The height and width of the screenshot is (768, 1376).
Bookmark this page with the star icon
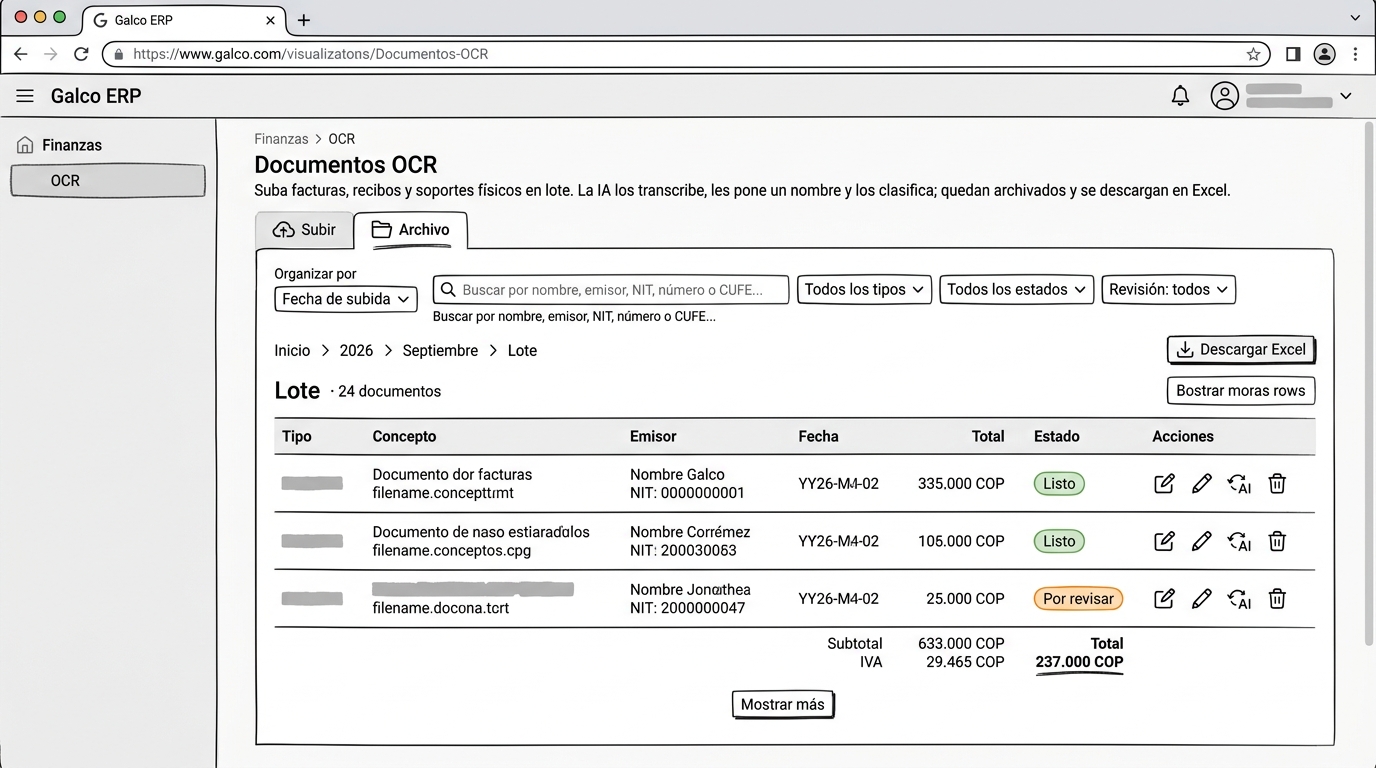(1253, 54)
